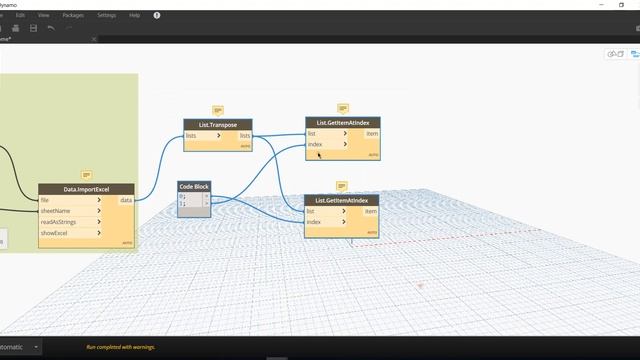640x360 pixels.
Task: Click the Redo arrow in the toolbar
Action: (x=69, y=28)
